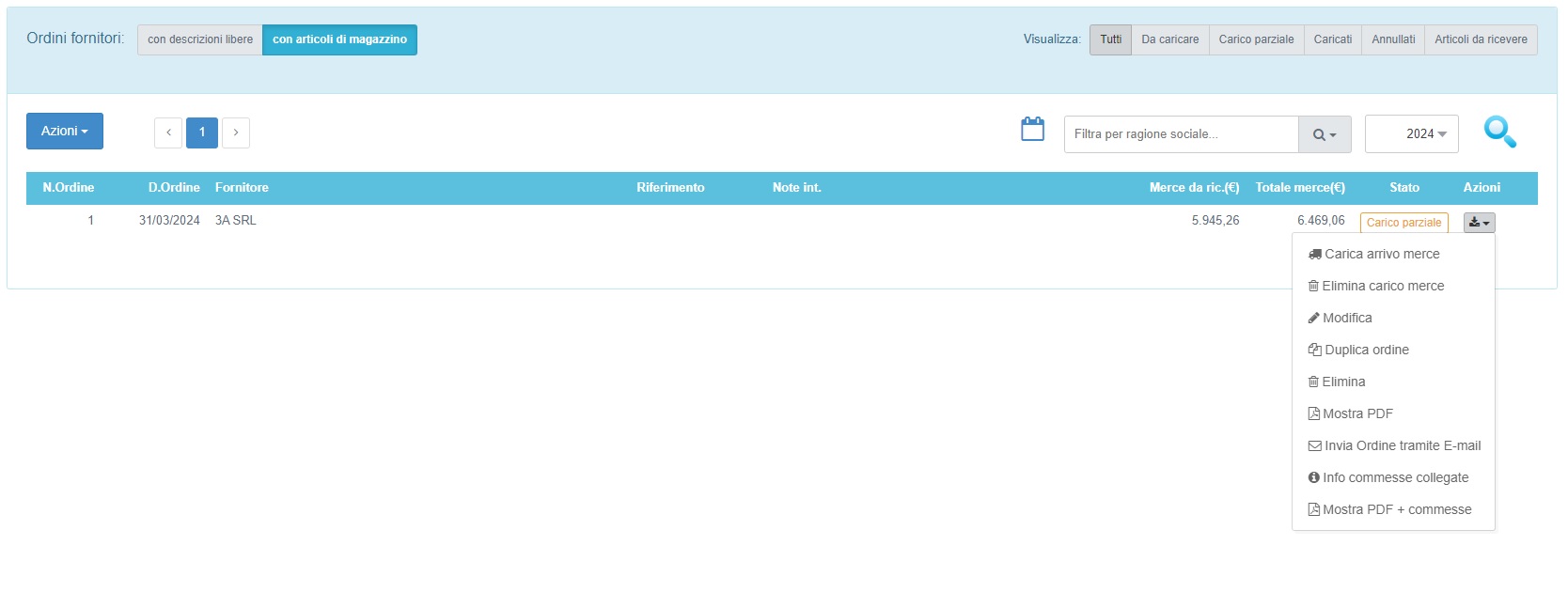Viewport: 1568px width, 608px height.
Task: Click the calendar date filter icon
Action: click(1032, 130)
